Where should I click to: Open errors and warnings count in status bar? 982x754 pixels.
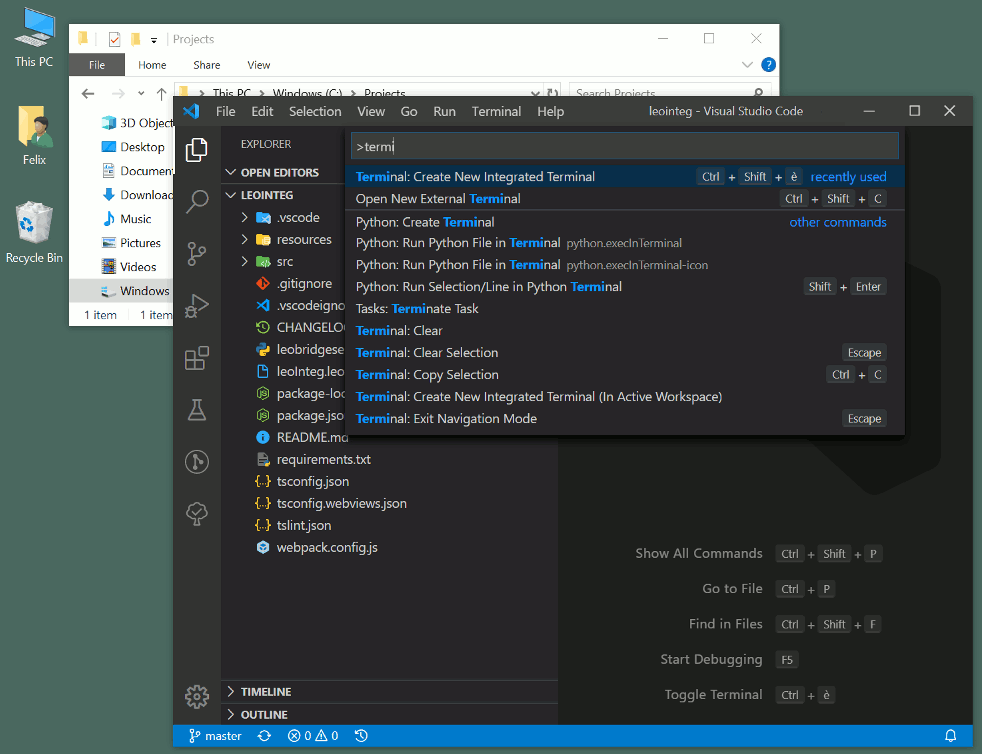click(x=313, y=736)
